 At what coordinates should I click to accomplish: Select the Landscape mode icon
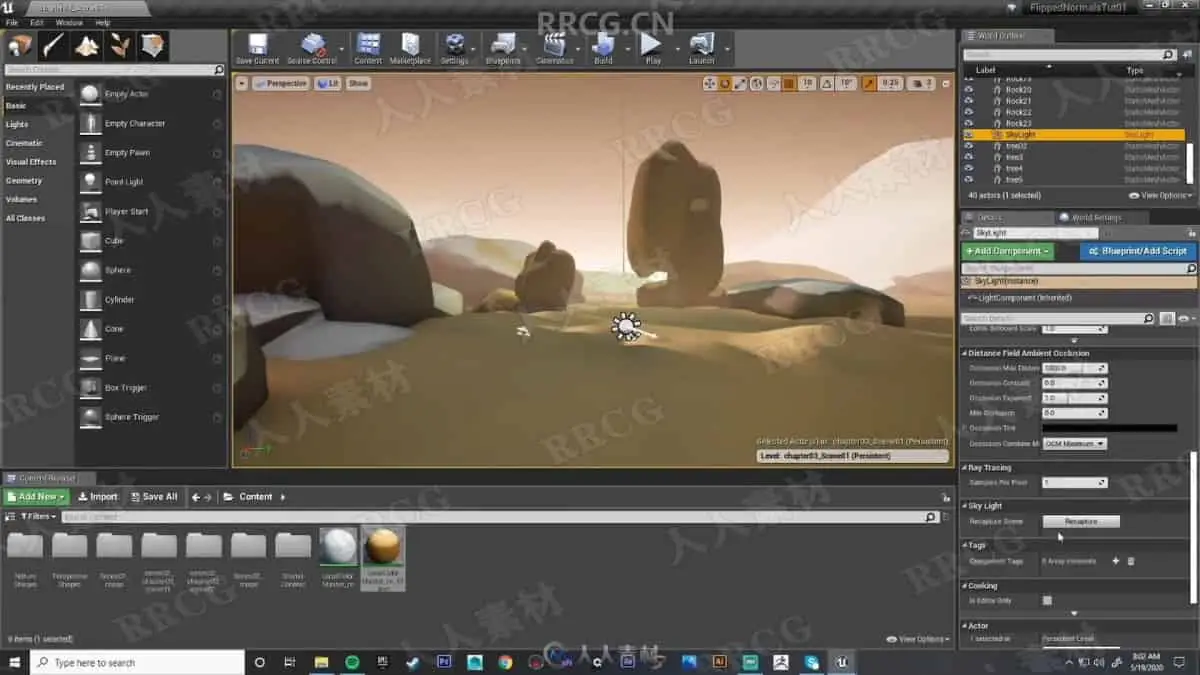87,46
